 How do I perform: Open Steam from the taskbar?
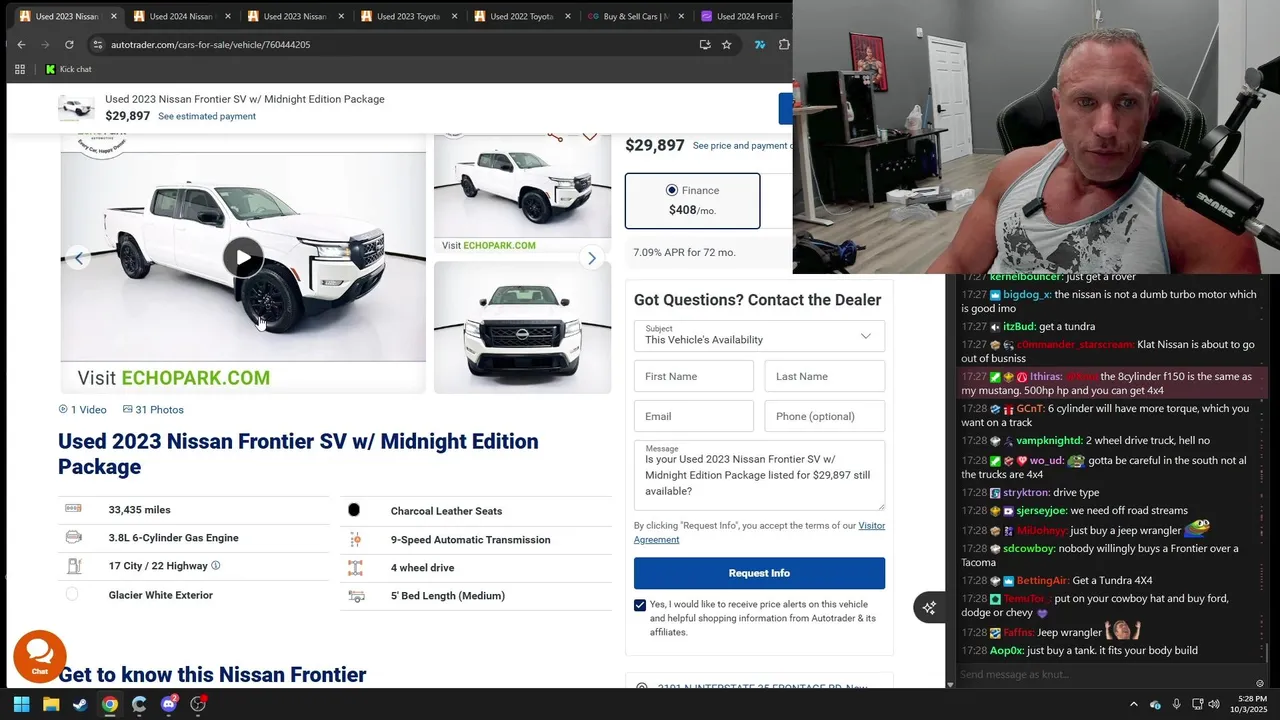coord(80,704)
